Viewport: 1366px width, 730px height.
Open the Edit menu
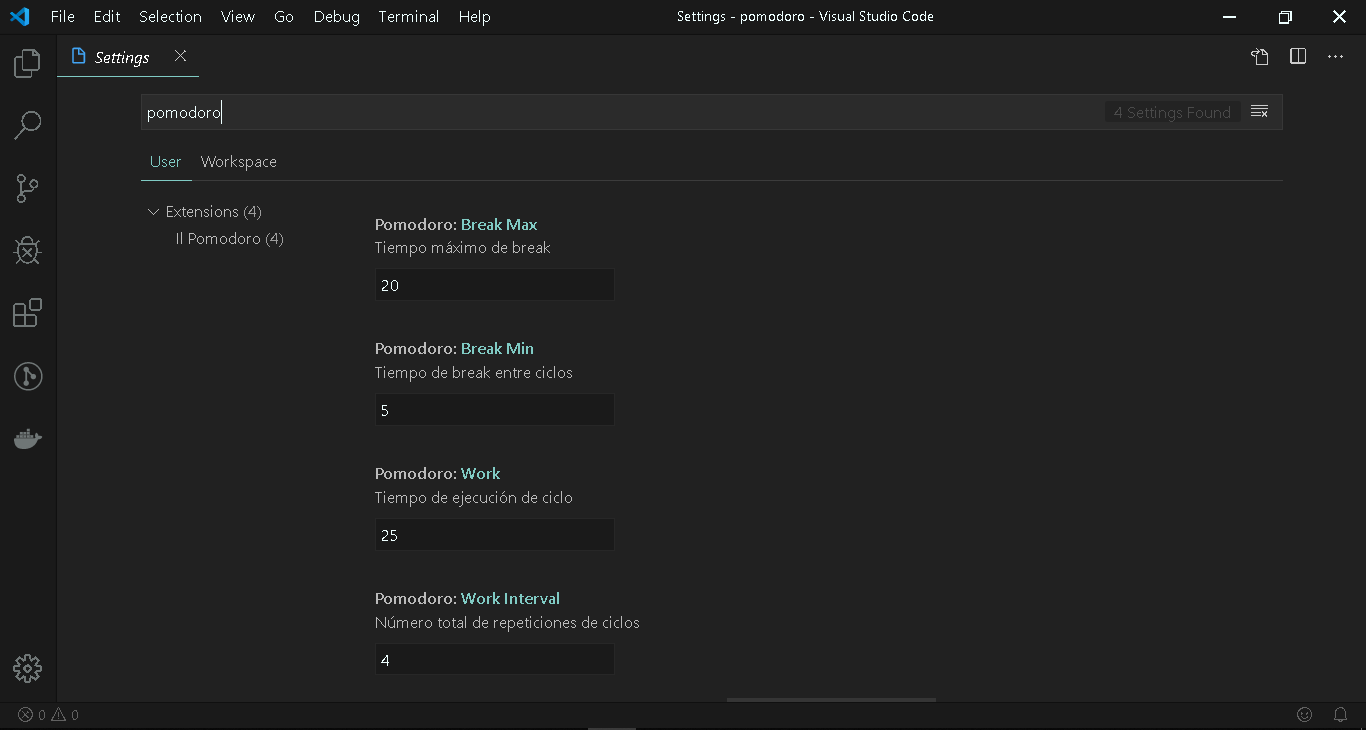tap(107, 16)
